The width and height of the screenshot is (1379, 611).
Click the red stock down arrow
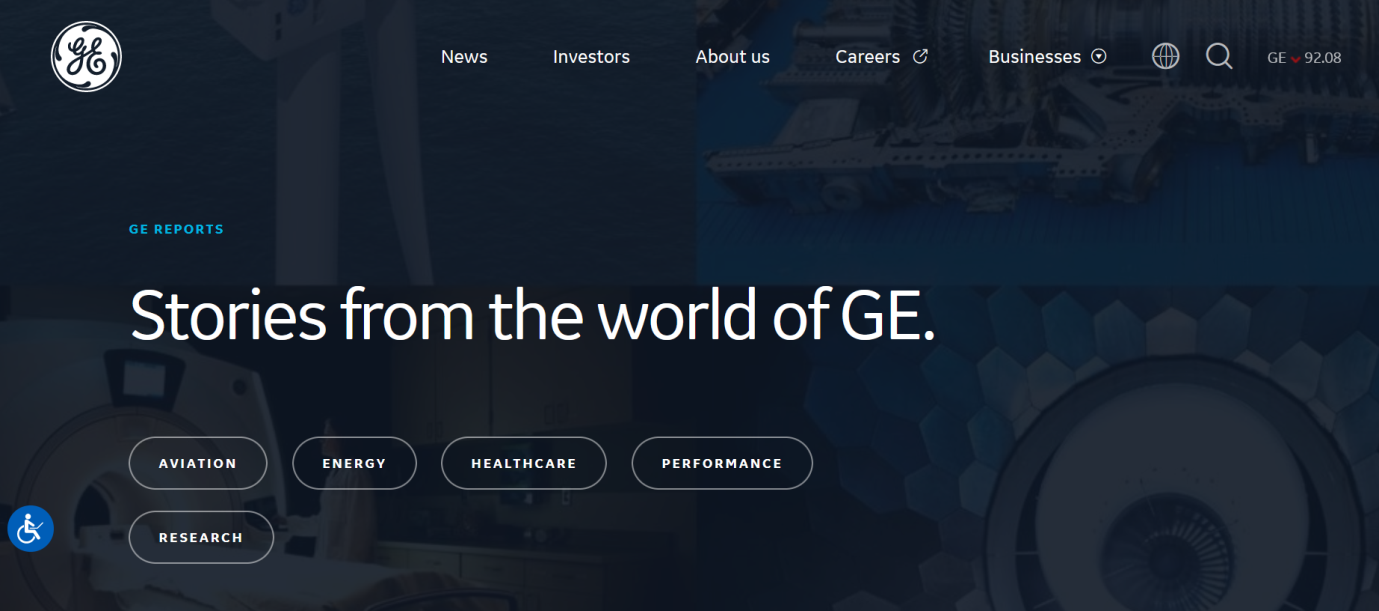click(1295, 59)
